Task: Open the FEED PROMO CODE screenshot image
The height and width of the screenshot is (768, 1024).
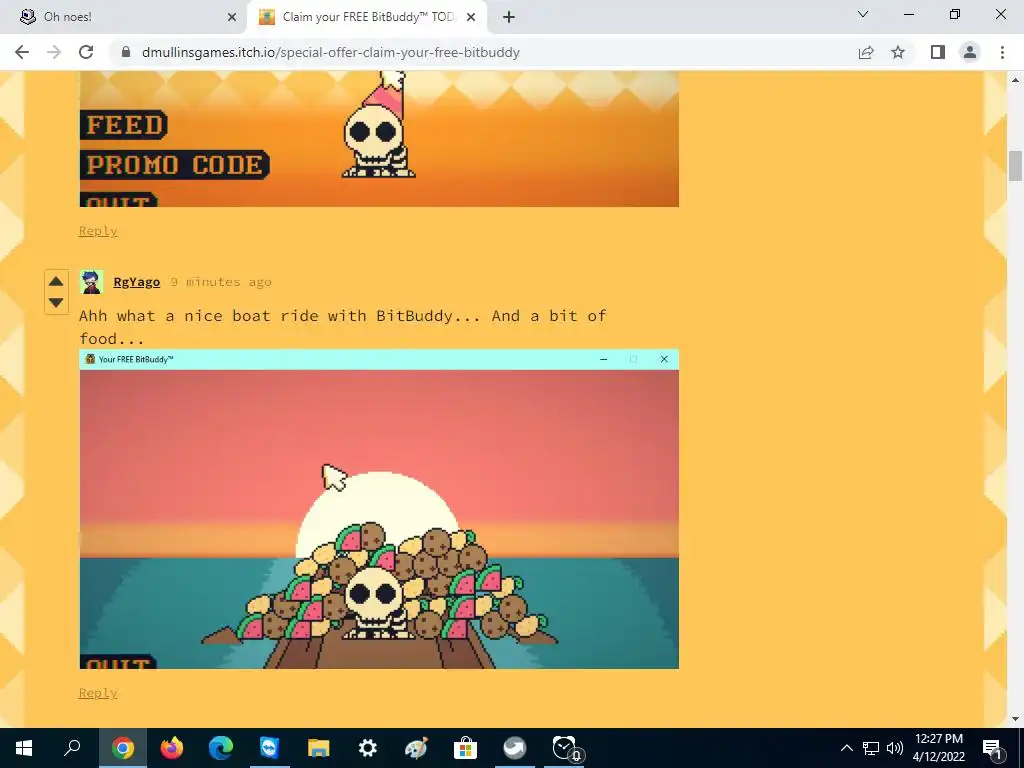Action: (379, 138)
